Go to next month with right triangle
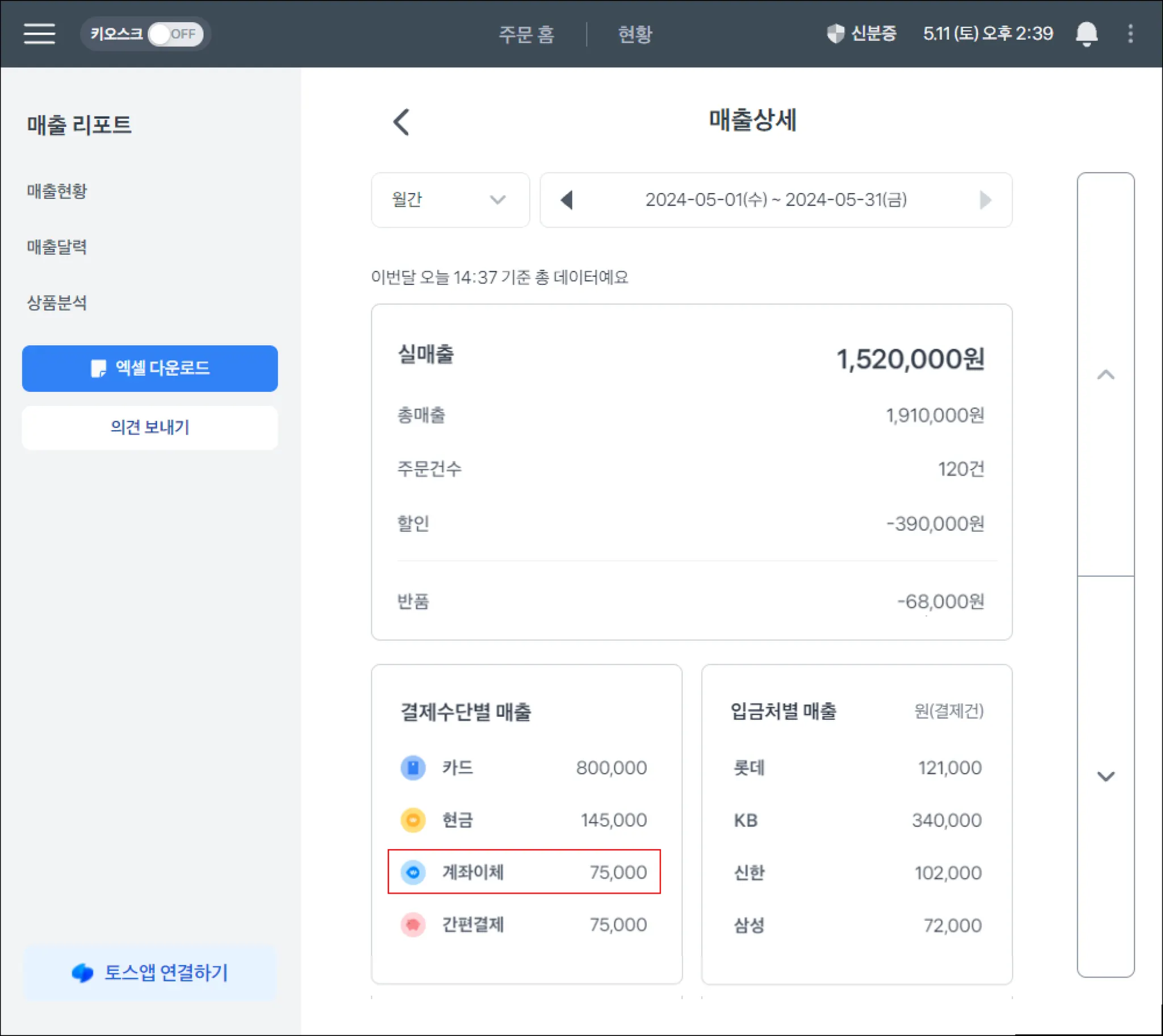The image size is (1163, 1036). pos(985,200)
